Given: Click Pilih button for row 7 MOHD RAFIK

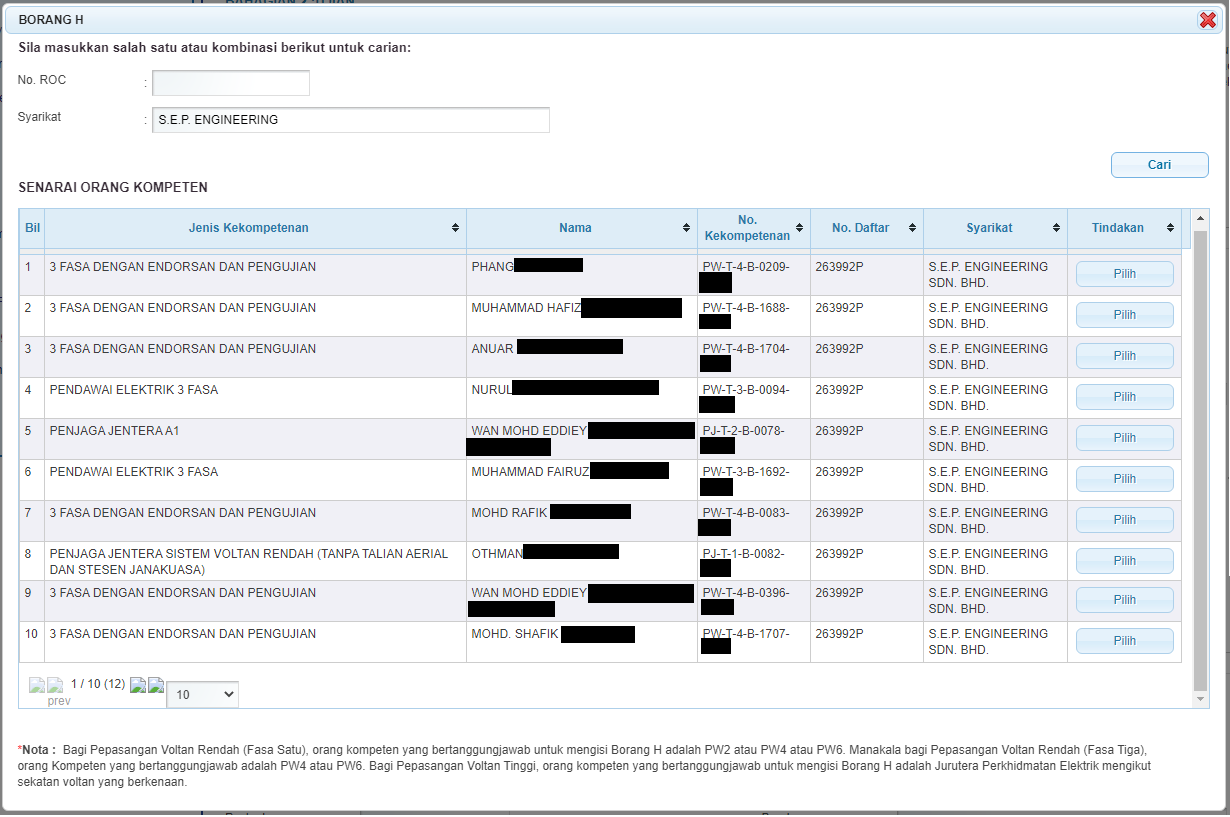Looking at the screenshot, I should click(1124, 520).
